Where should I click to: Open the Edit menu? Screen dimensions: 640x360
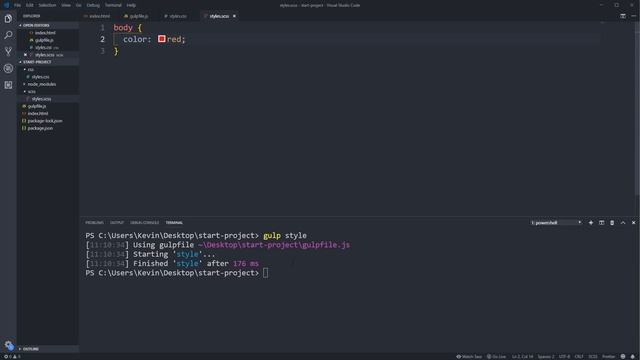click(x=29, y=5)
